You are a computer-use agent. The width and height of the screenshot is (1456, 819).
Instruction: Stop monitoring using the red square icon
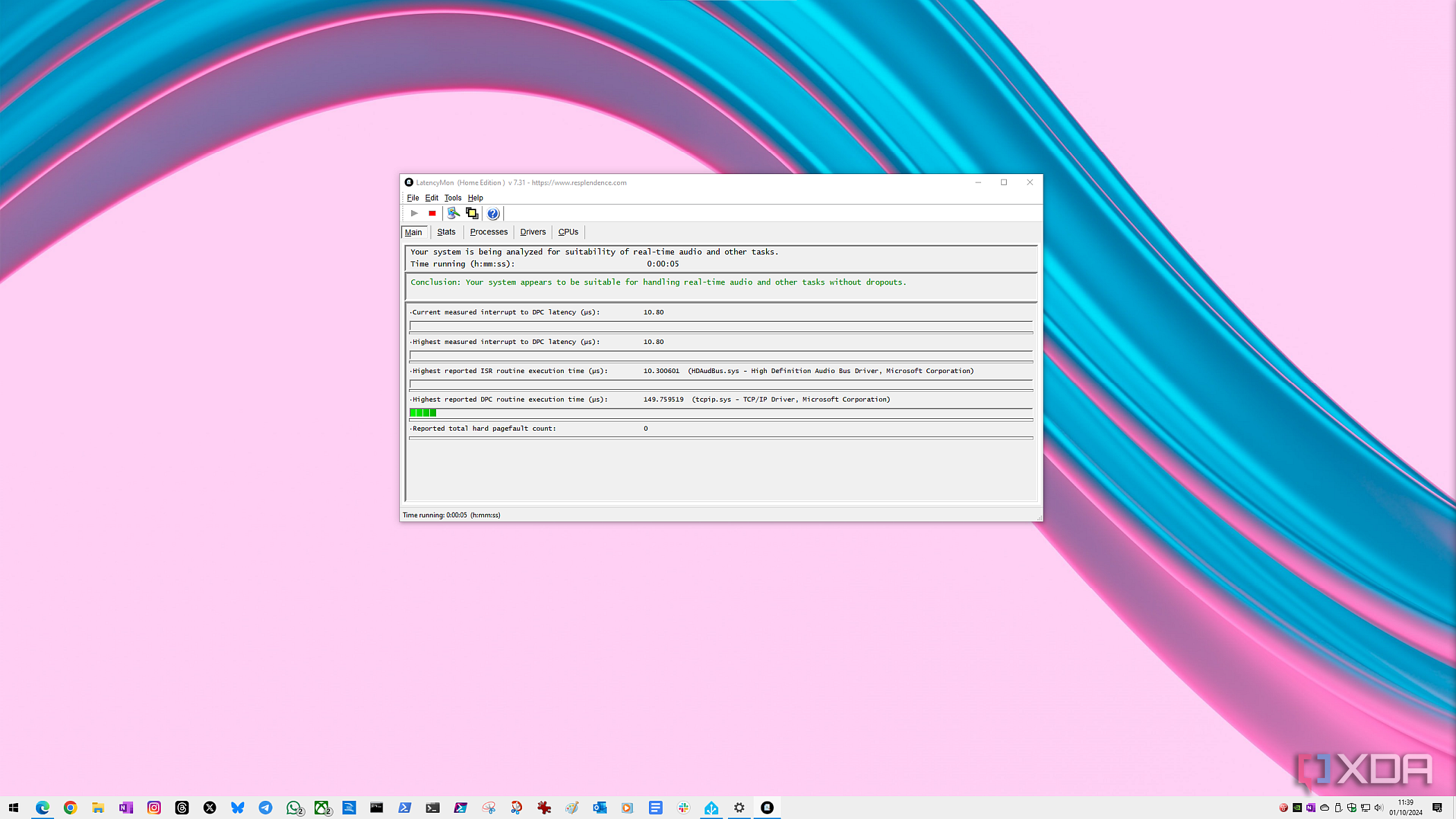432,213
